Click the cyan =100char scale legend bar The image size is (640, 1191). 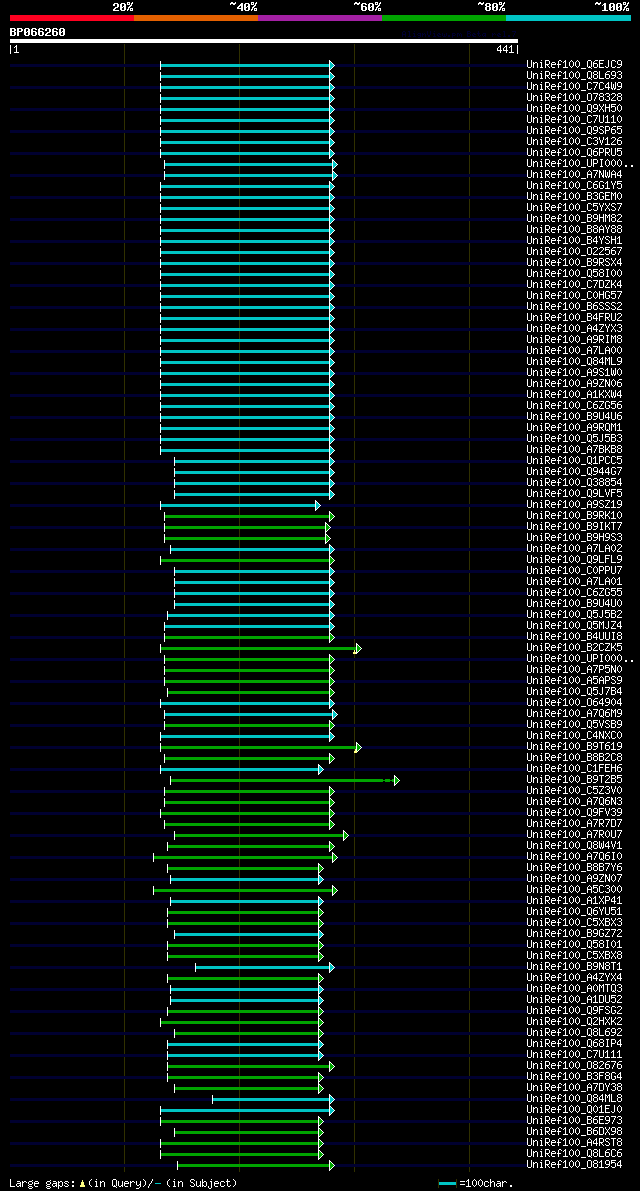pyautogui.click(x=448, y=1184)
